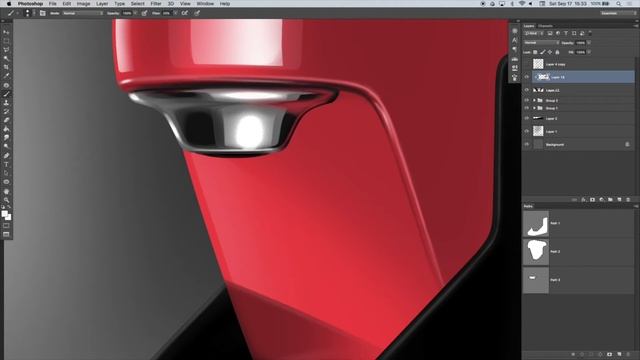Select the Quick Selection tool

click(x=6, y=58)
